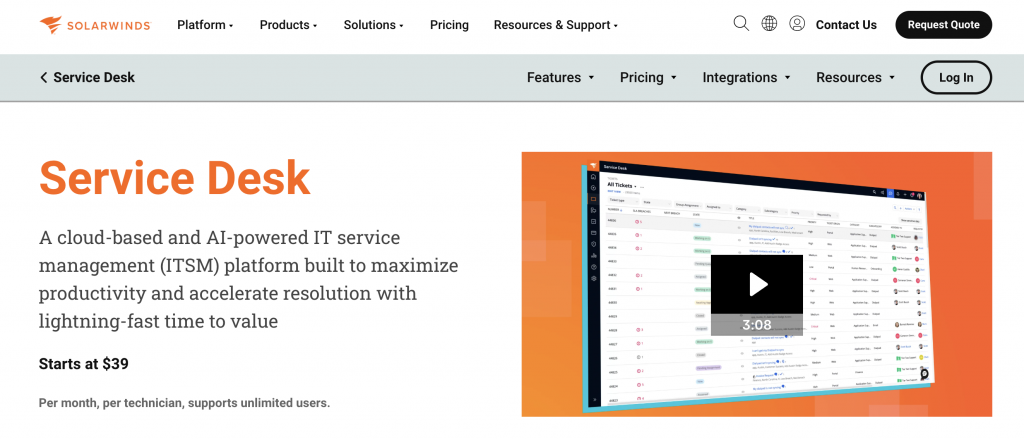Click the Per month, per technician text

pyautogui.click(x=184, y=403)
